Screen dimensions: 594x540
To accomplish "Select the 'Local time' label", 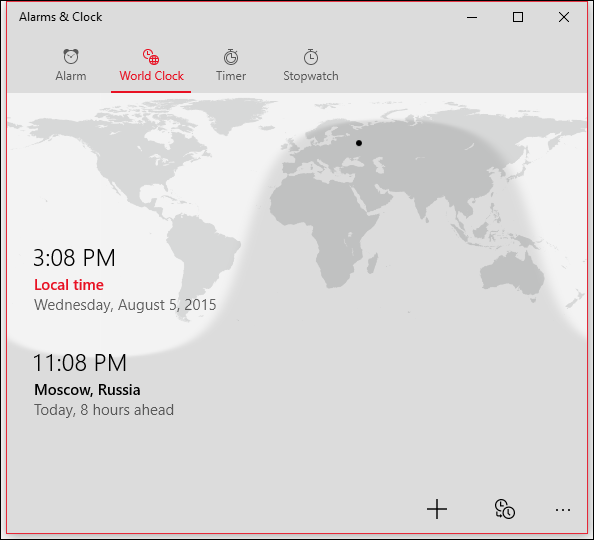I will pyautogui.click(x=69, y=285).
